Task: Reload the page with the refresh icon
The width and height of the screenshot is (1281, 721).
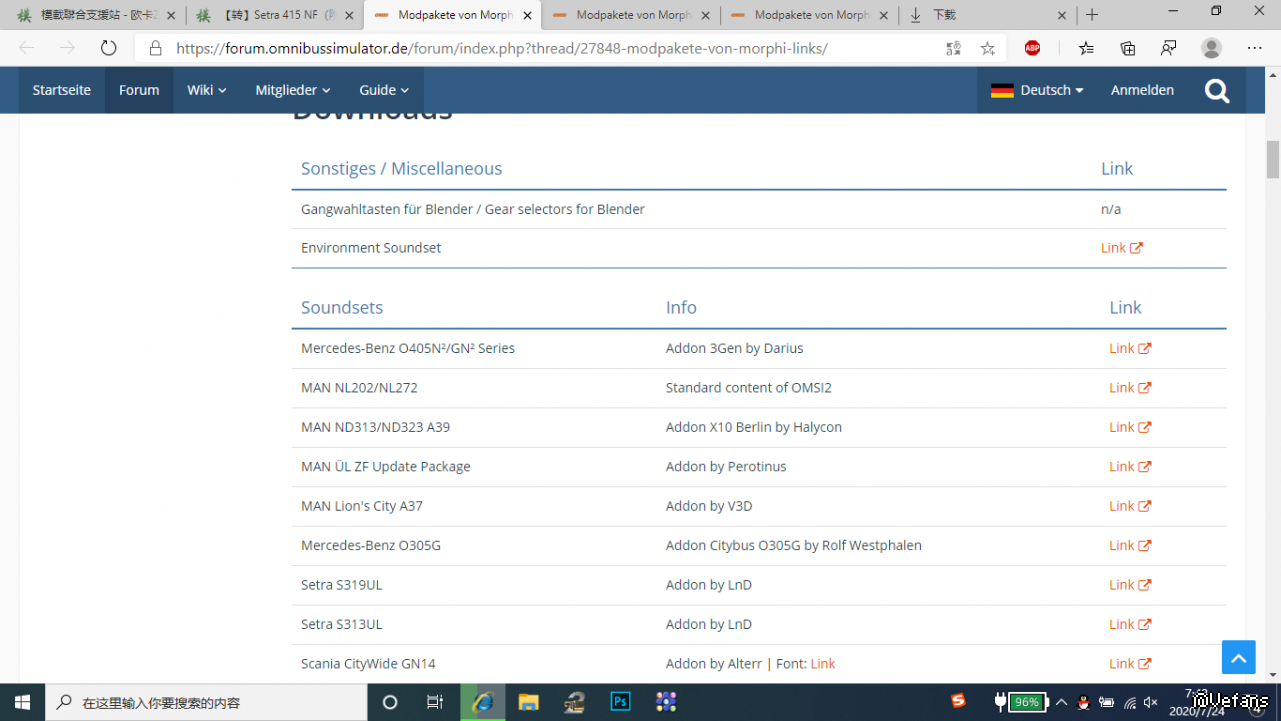Action: 108,48
